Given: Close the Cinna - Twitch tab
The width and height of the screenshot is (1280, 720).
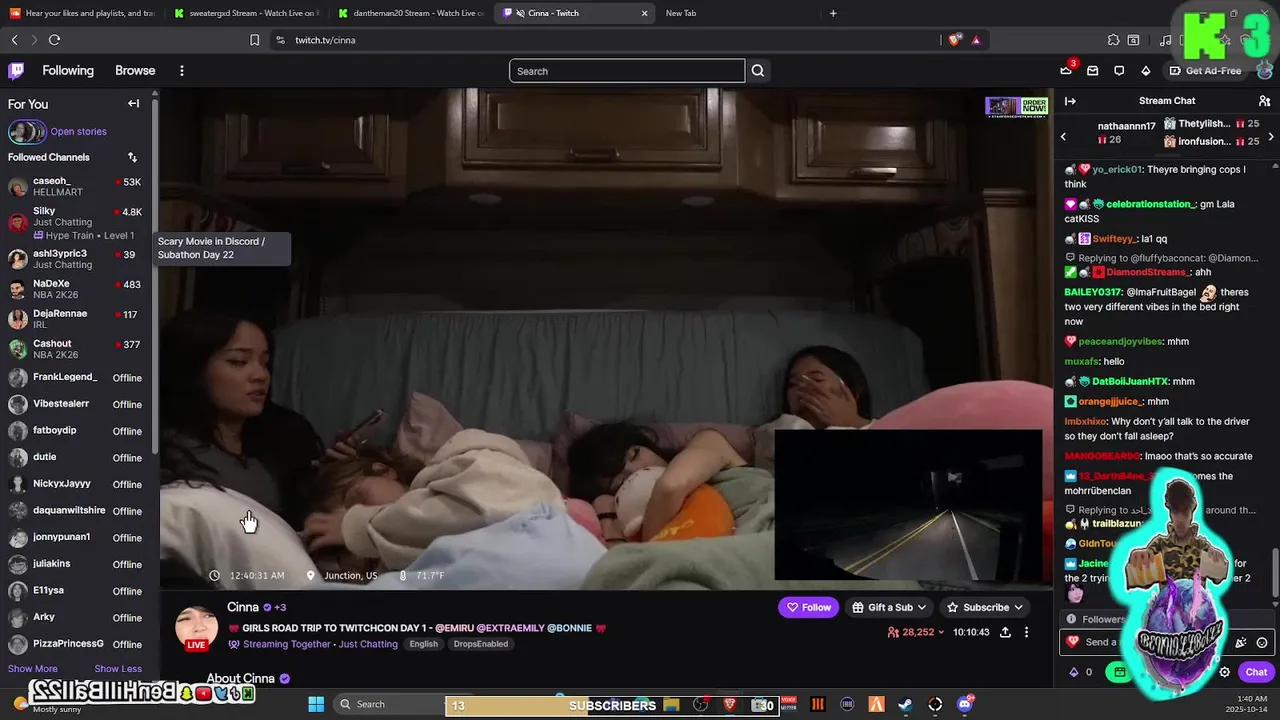Looking at the screenshot, I should 644,13.
